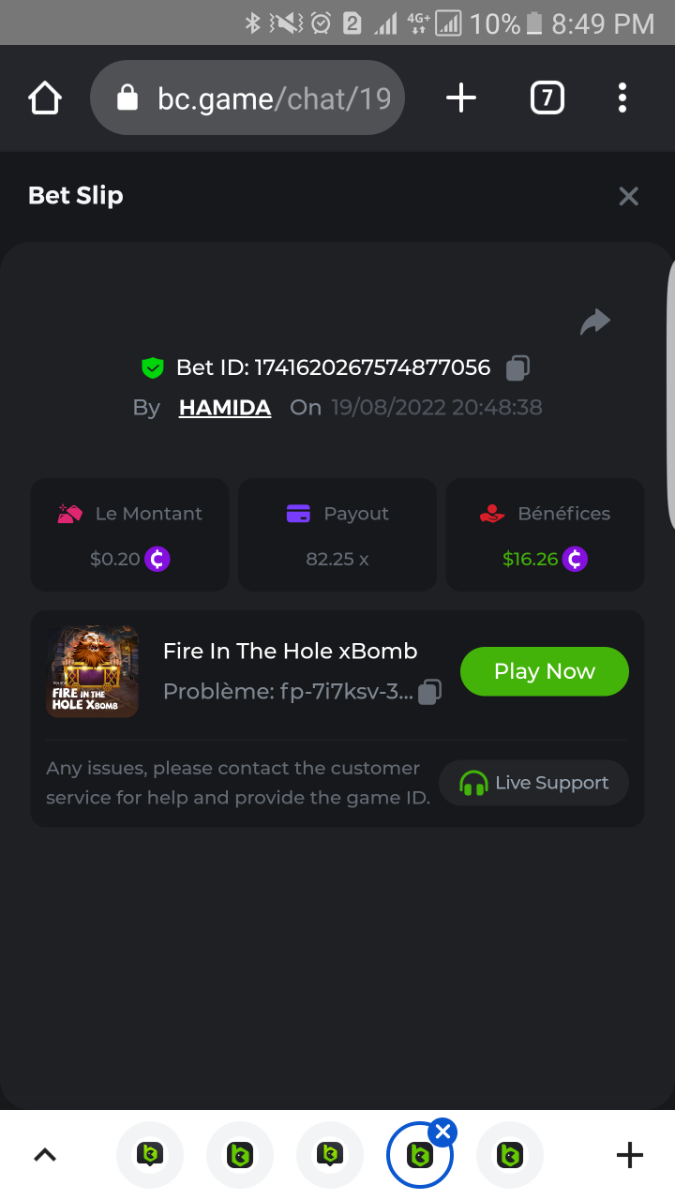Image resolution: width=675 pixels, height=1200 pixels.
Task: Open a new tab with plus icon
Action: 460,98
